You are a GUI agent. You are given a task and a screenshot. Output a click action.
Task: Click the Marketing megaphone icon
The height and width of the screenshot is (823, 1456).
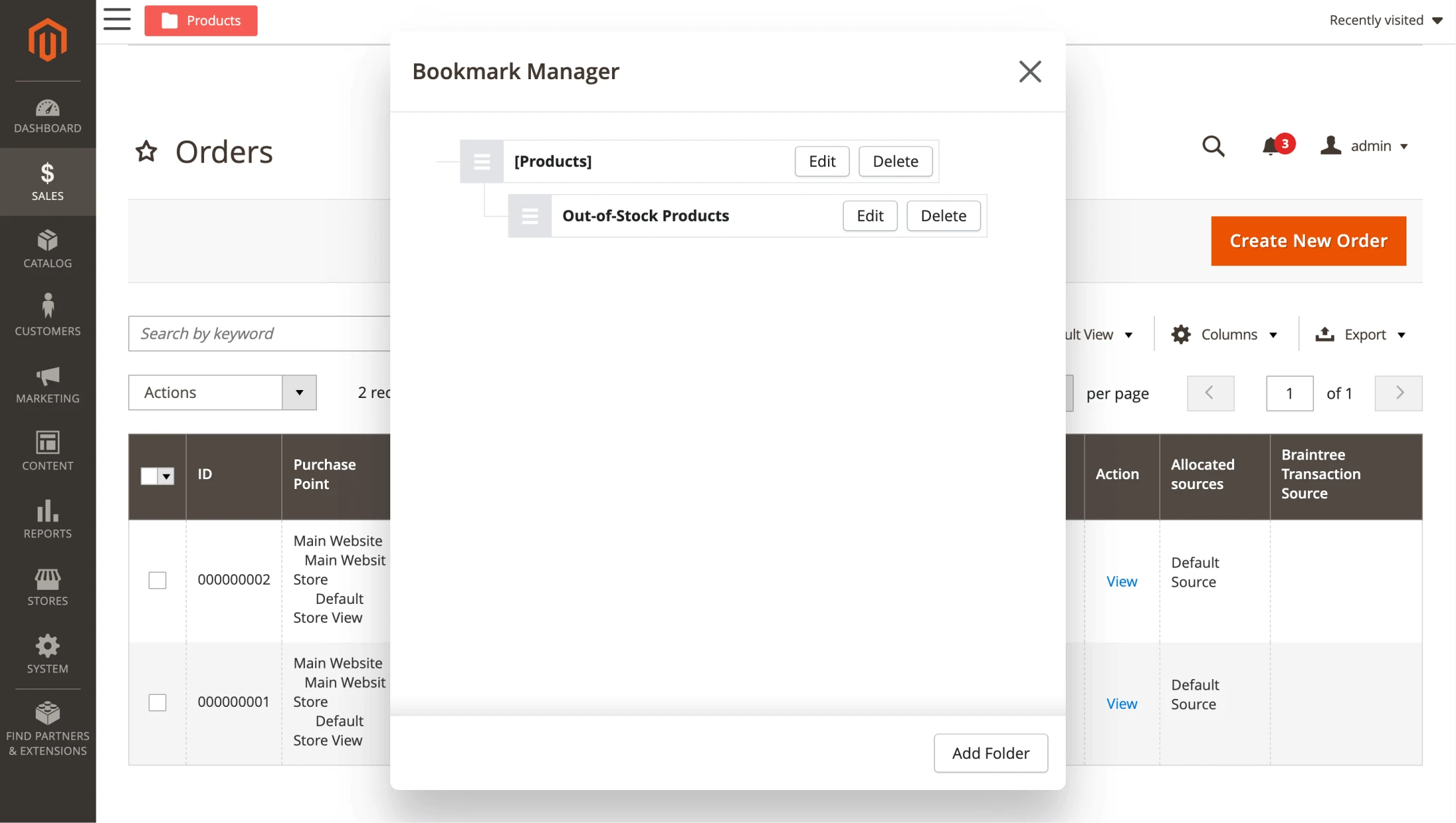pos(47,383)
